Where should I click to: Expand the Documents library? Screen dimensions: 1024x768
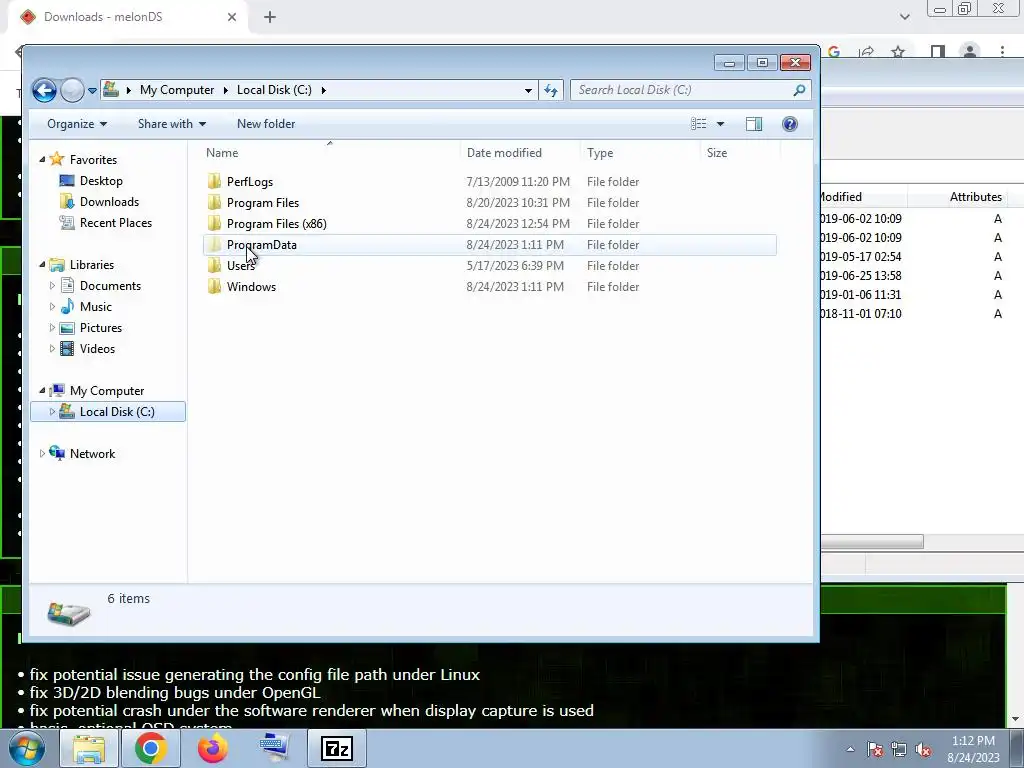coord(52,285)
